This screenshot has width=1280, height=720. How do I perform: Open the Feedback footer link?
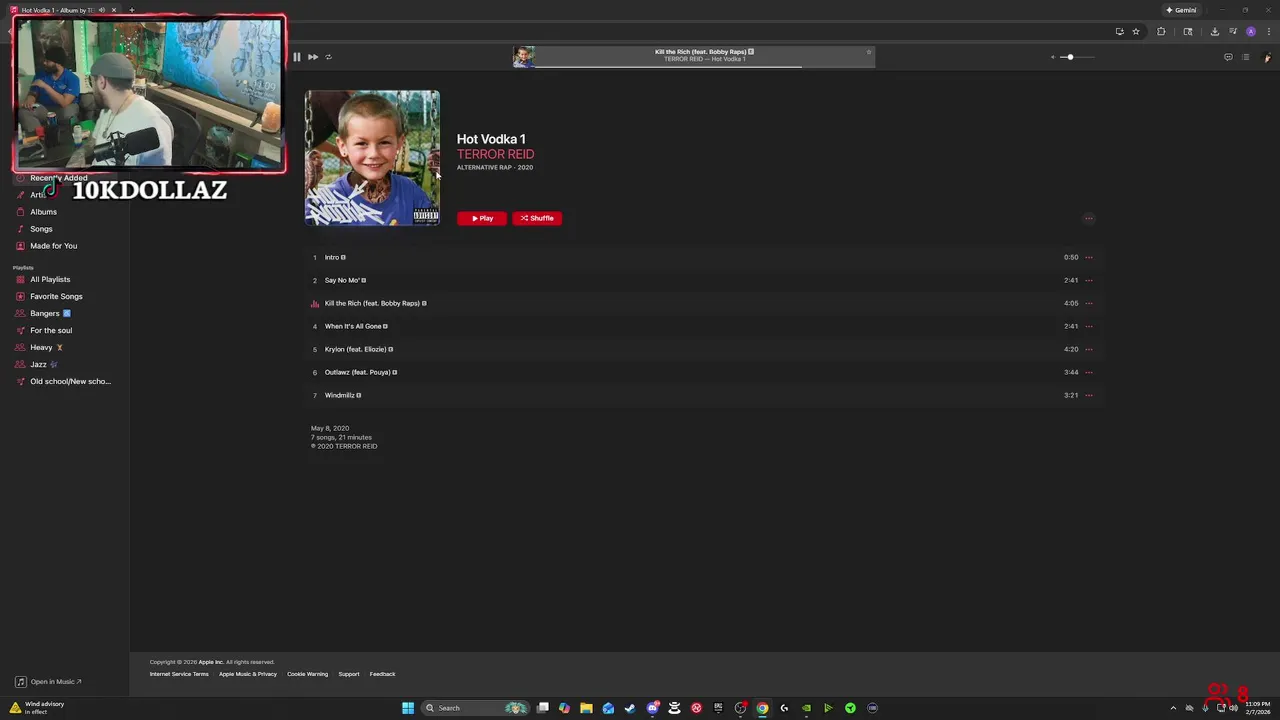(x=382, y=674)
